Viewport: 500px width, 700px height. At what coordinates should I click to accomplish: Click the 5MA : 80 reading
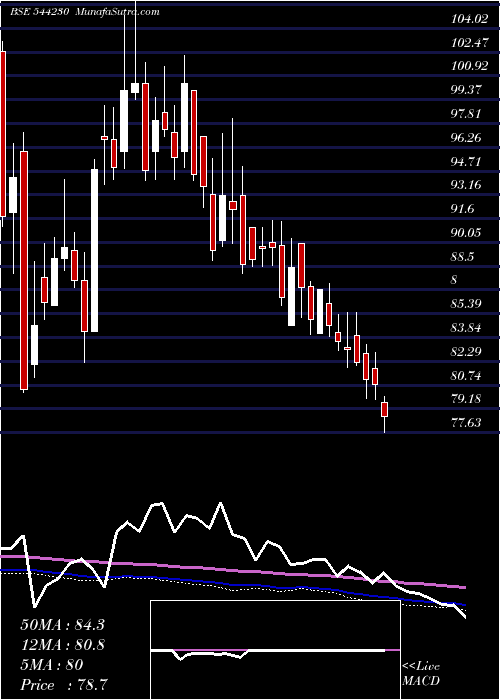coord(52,665)
